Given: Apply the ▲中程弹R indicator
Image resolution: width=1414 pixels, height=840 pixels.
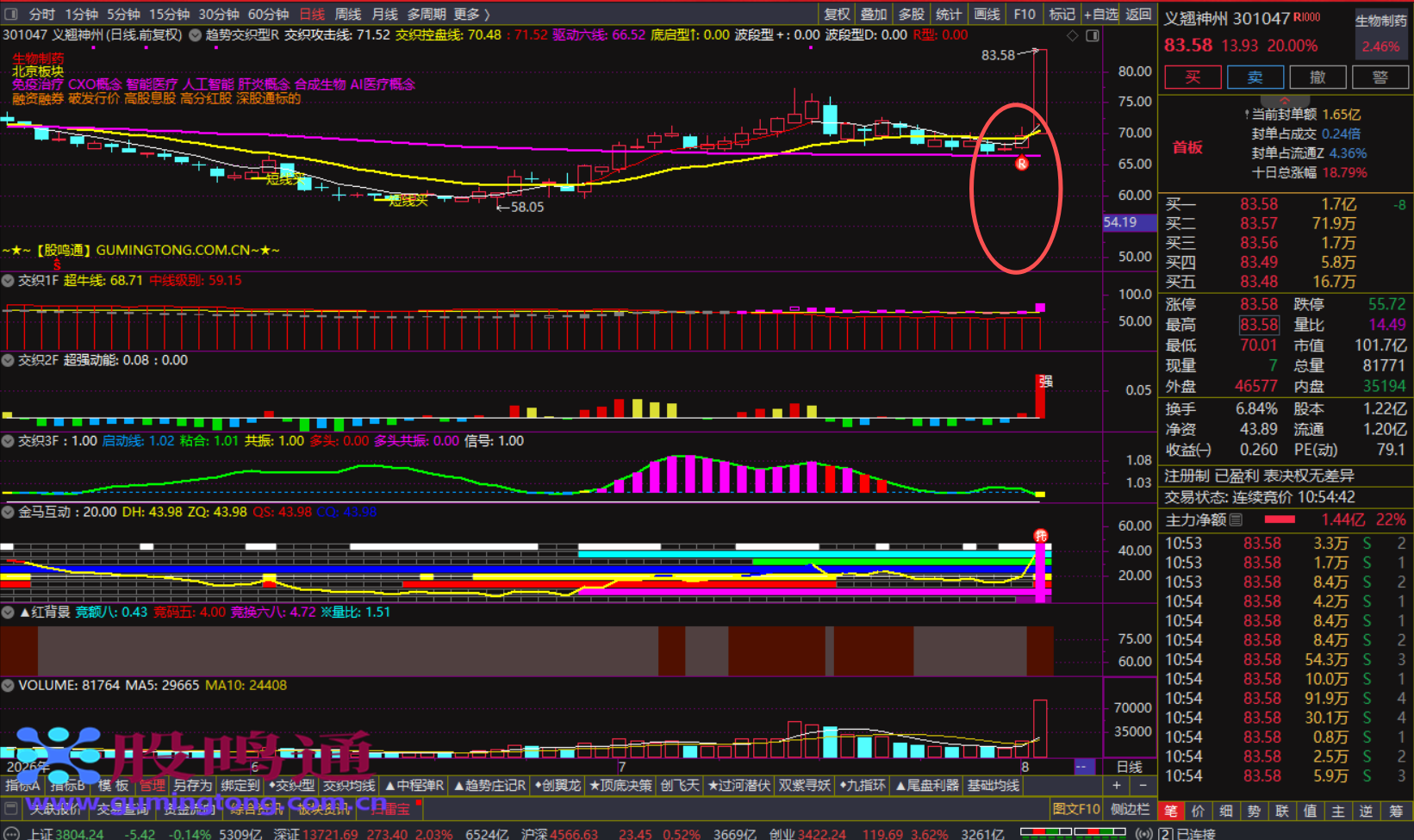Looking at the screenshot, I should tap(414, 786).
